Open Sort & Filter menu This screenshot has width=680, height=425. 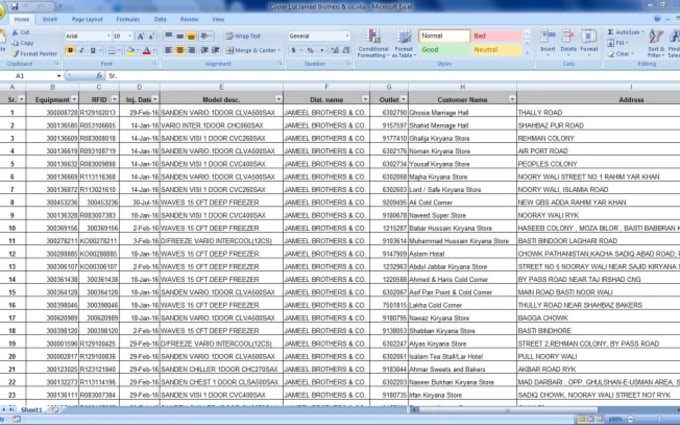click(655, 42)
